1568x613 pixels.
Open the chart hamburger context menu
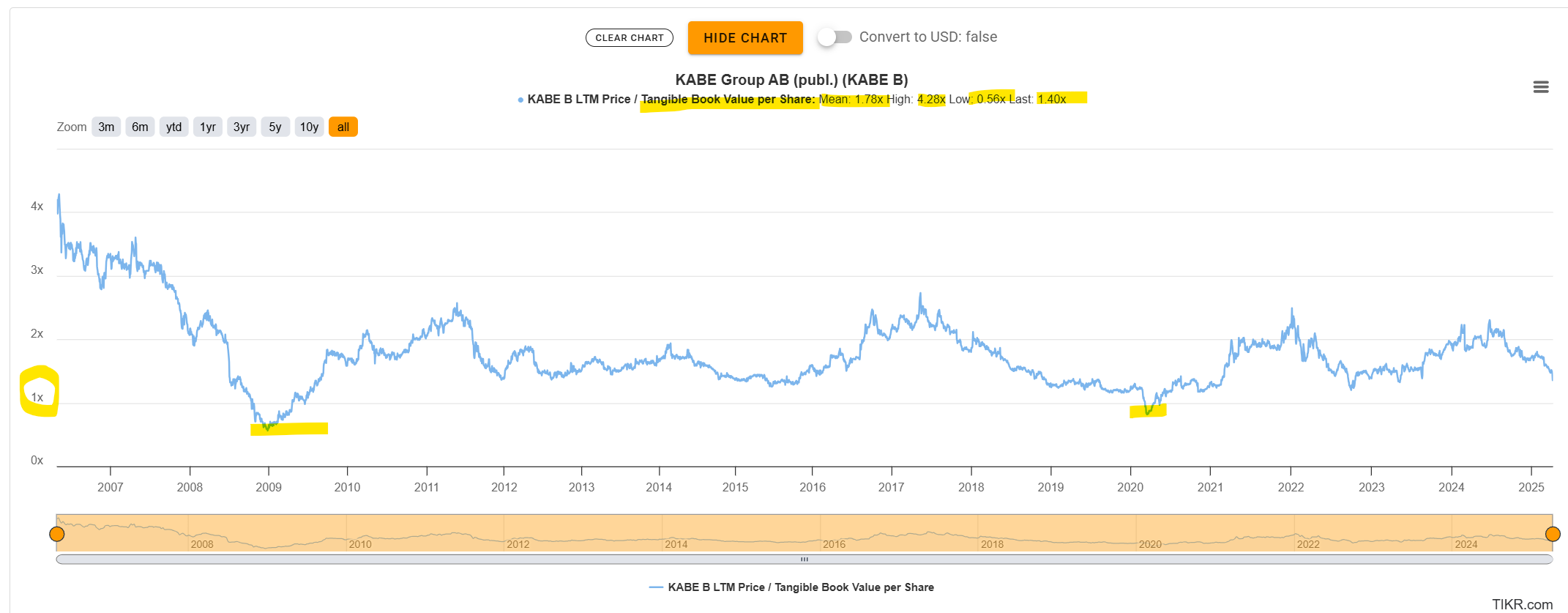(1541, 87)
